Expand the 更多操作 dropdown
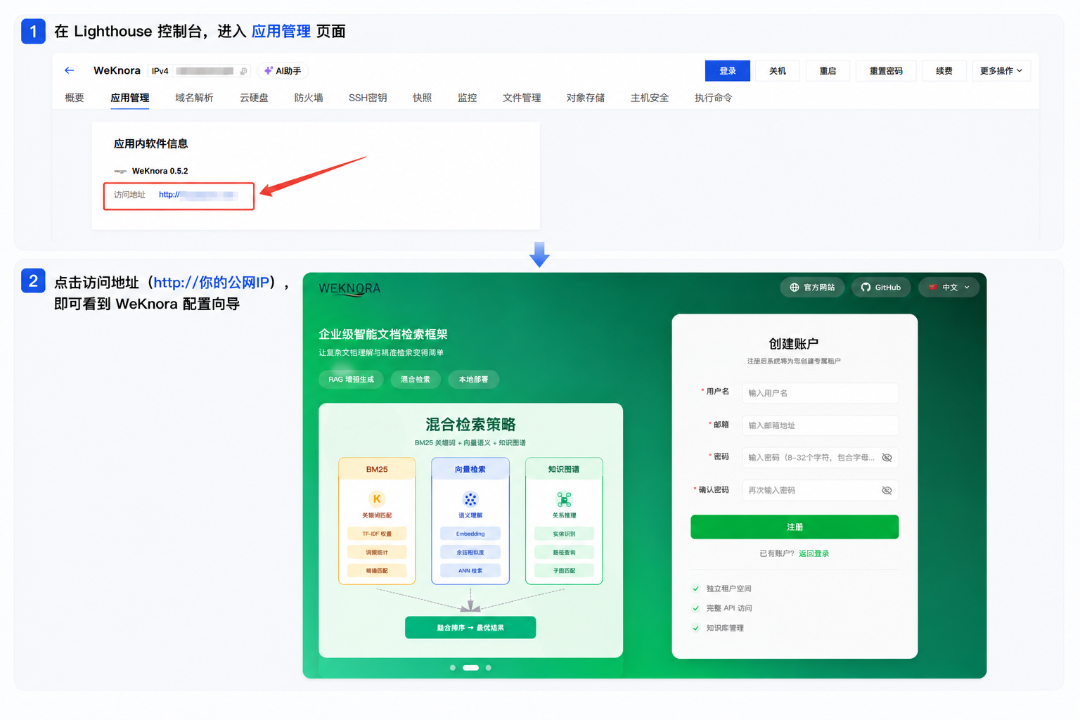The width and height of the screenshot is (1080, 720). tap(1001, 71)
